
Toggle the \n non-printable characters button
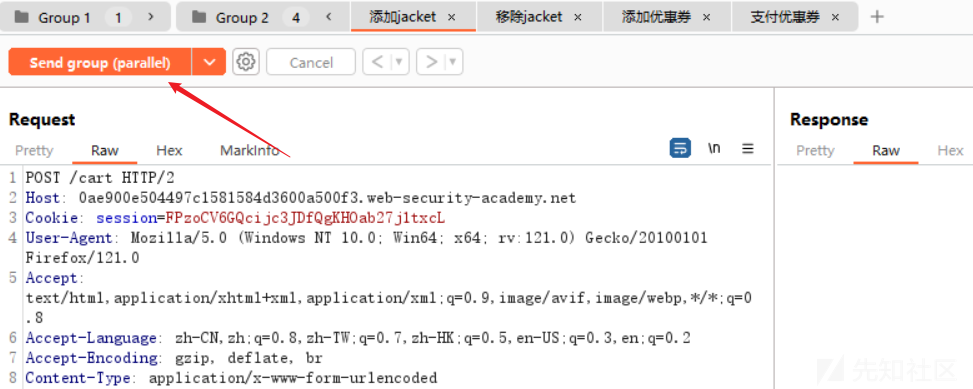[x=715, y=148]
